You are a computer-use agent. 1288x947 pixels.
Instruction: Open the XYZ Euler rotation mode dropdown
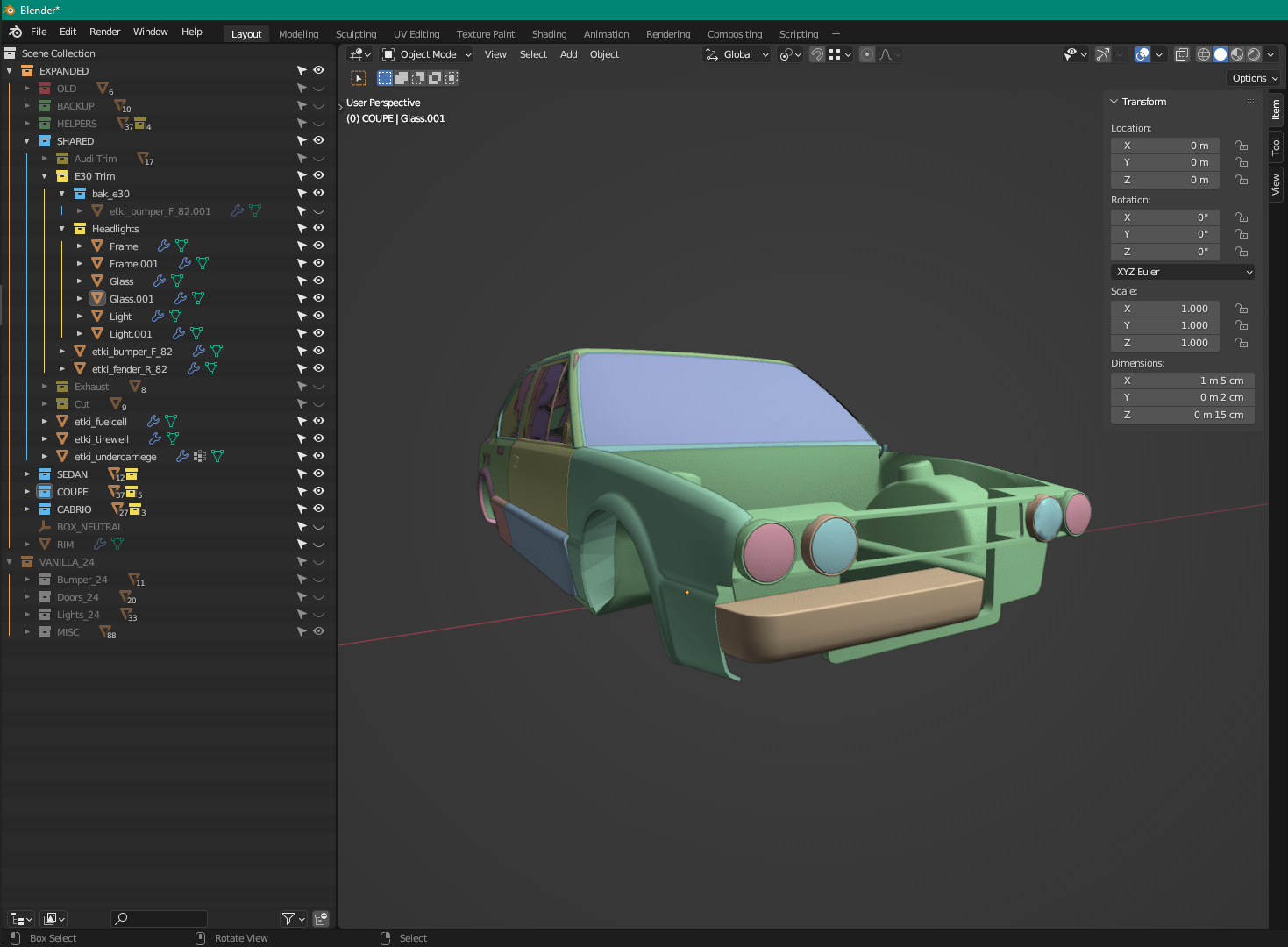coord(1182,272)
